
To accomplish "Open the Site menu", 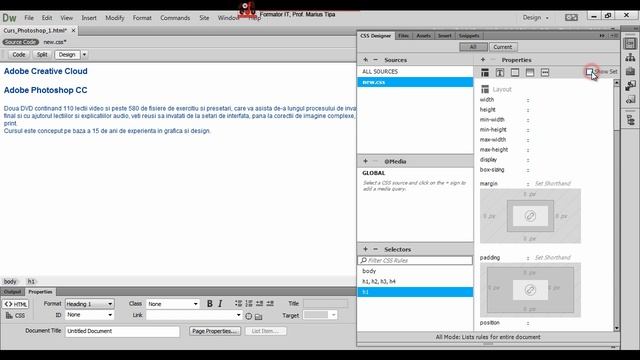I will 204,18.
